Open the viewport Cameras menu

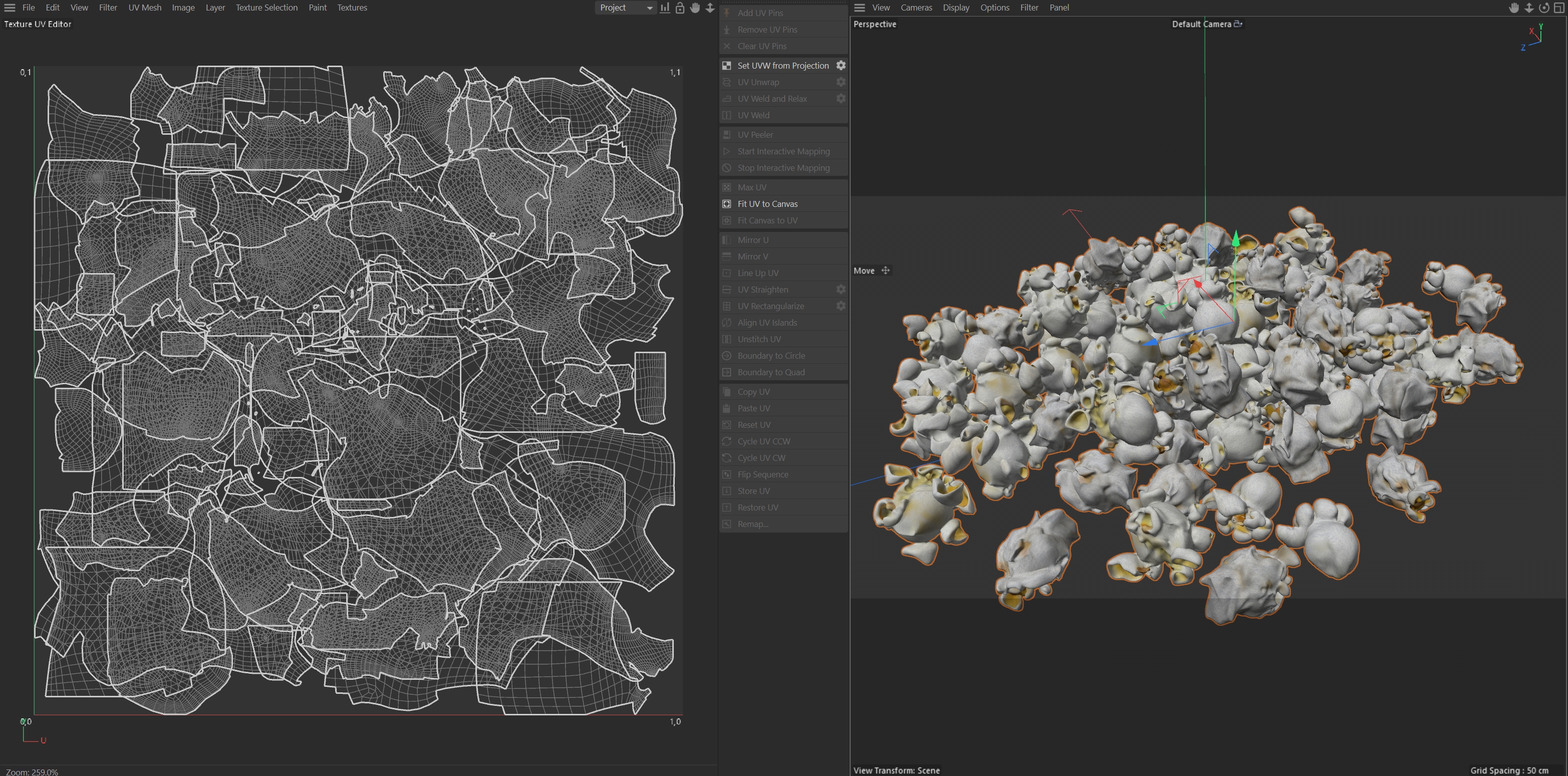coord(916,8)
